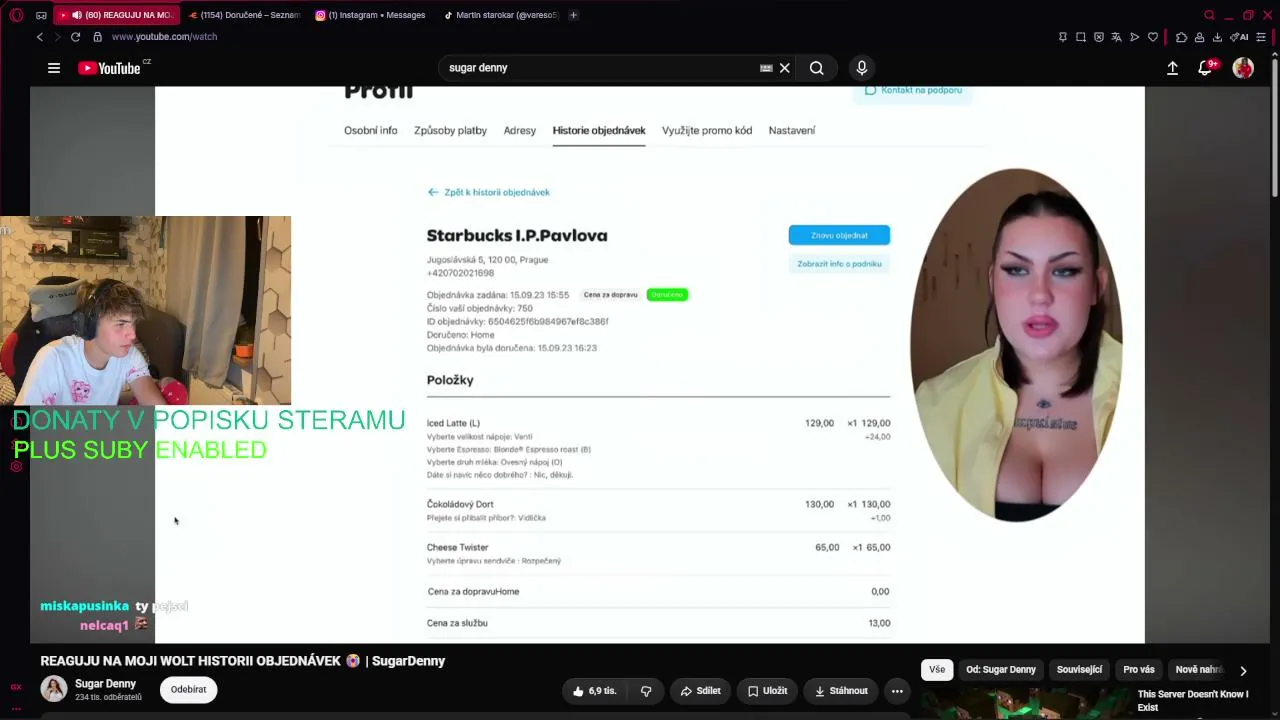This screenshot has height=720, width=1280.
Task: Click the YouTube search input field
Action: 600,68
